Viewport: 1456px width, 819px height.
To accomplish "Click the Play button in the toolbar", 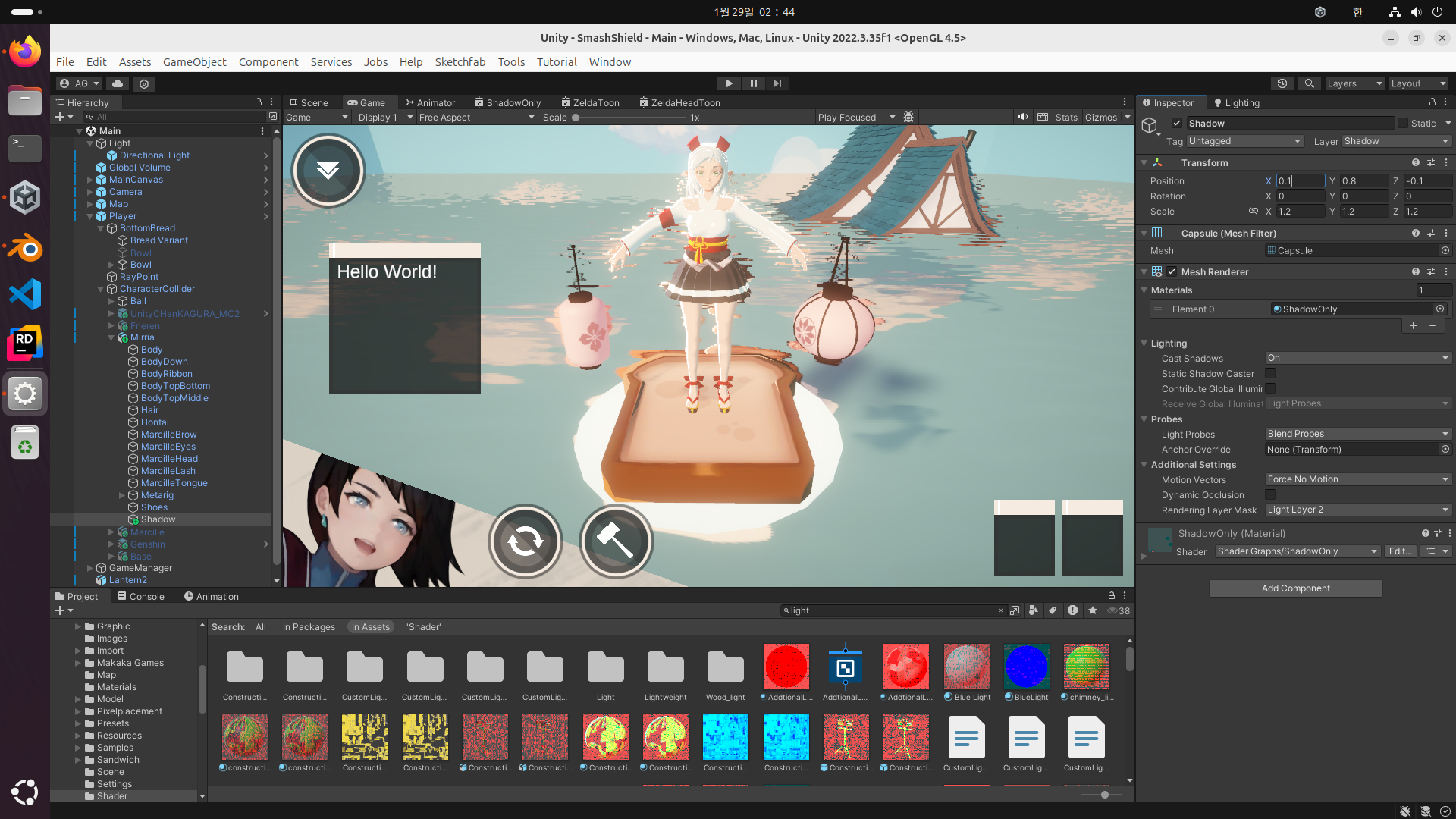I will point(729,83).
